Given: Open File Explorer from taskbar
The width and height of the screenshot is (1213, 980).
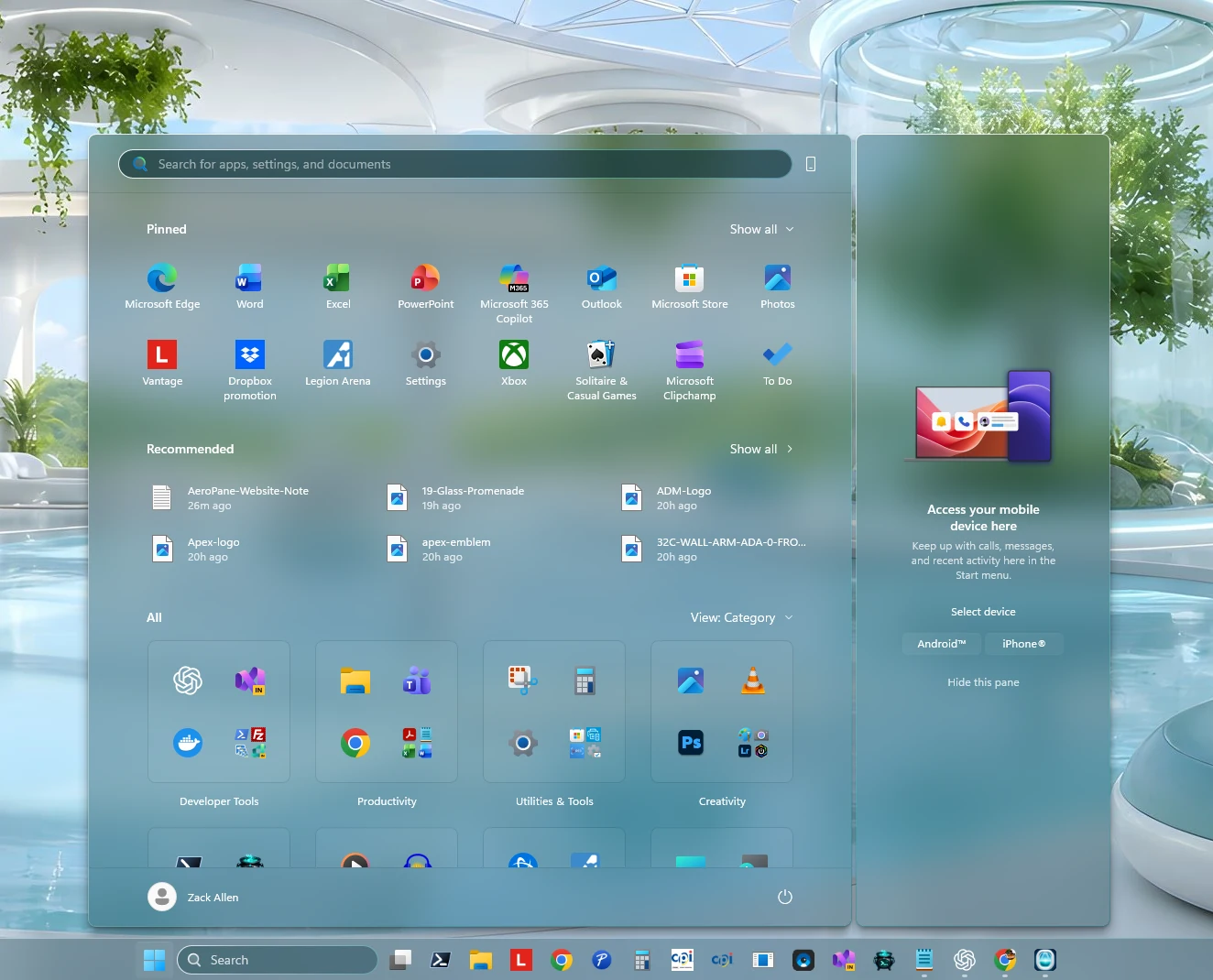Looking at the screenshot, I should [x=481, y=960].
